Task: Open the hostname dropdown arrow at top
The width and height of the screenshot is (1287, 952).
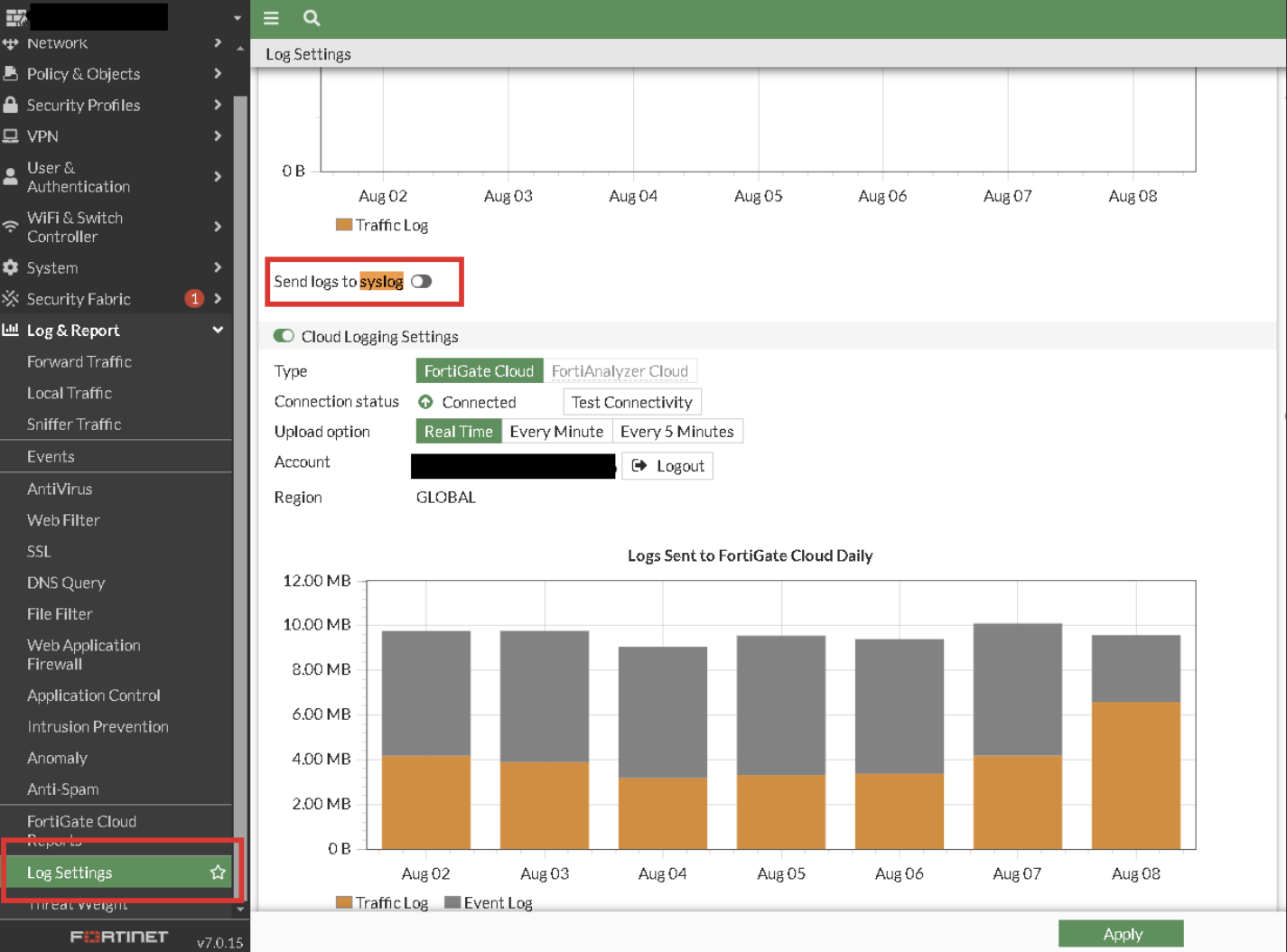Action: (x=237, y=18)
